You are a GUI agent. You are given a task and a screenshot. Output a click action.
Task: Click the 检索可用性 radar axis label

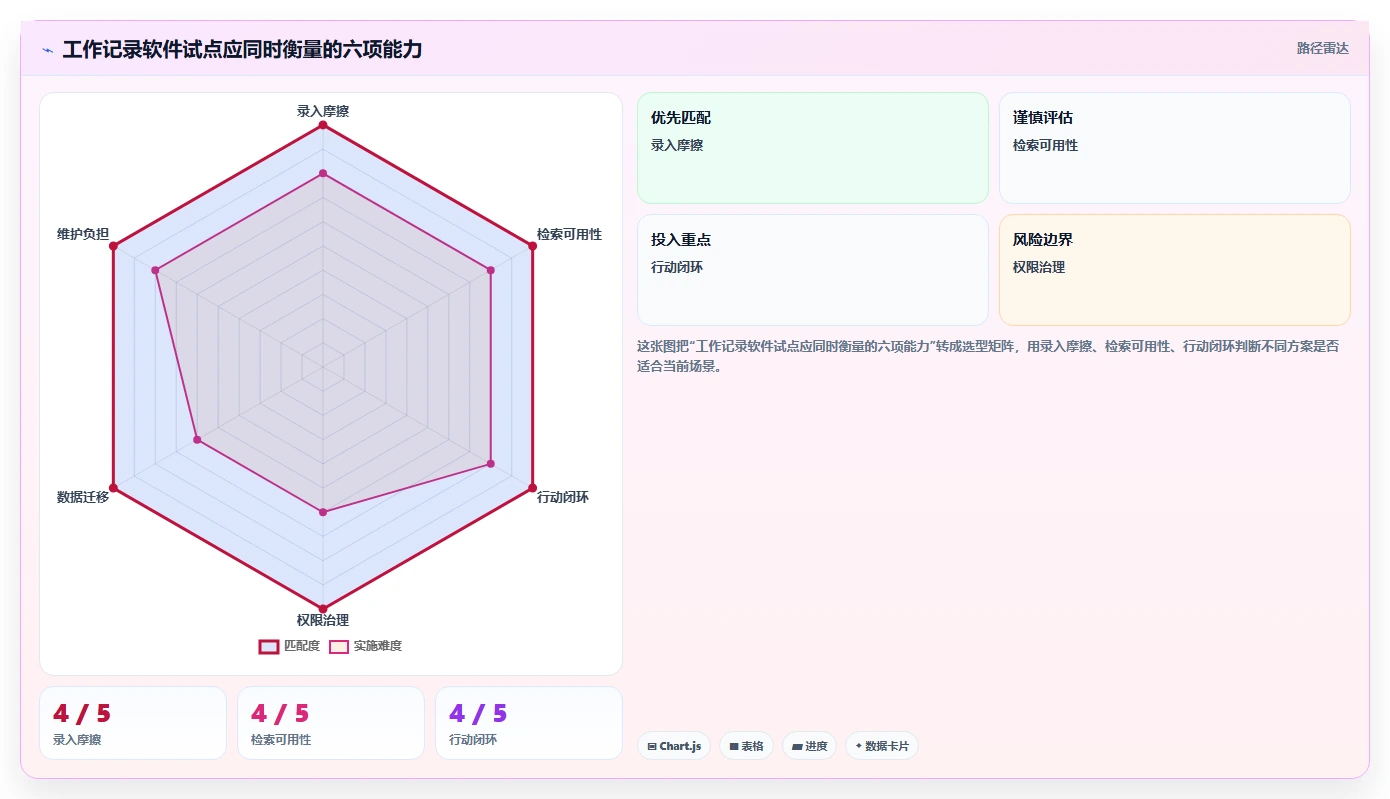569,234
